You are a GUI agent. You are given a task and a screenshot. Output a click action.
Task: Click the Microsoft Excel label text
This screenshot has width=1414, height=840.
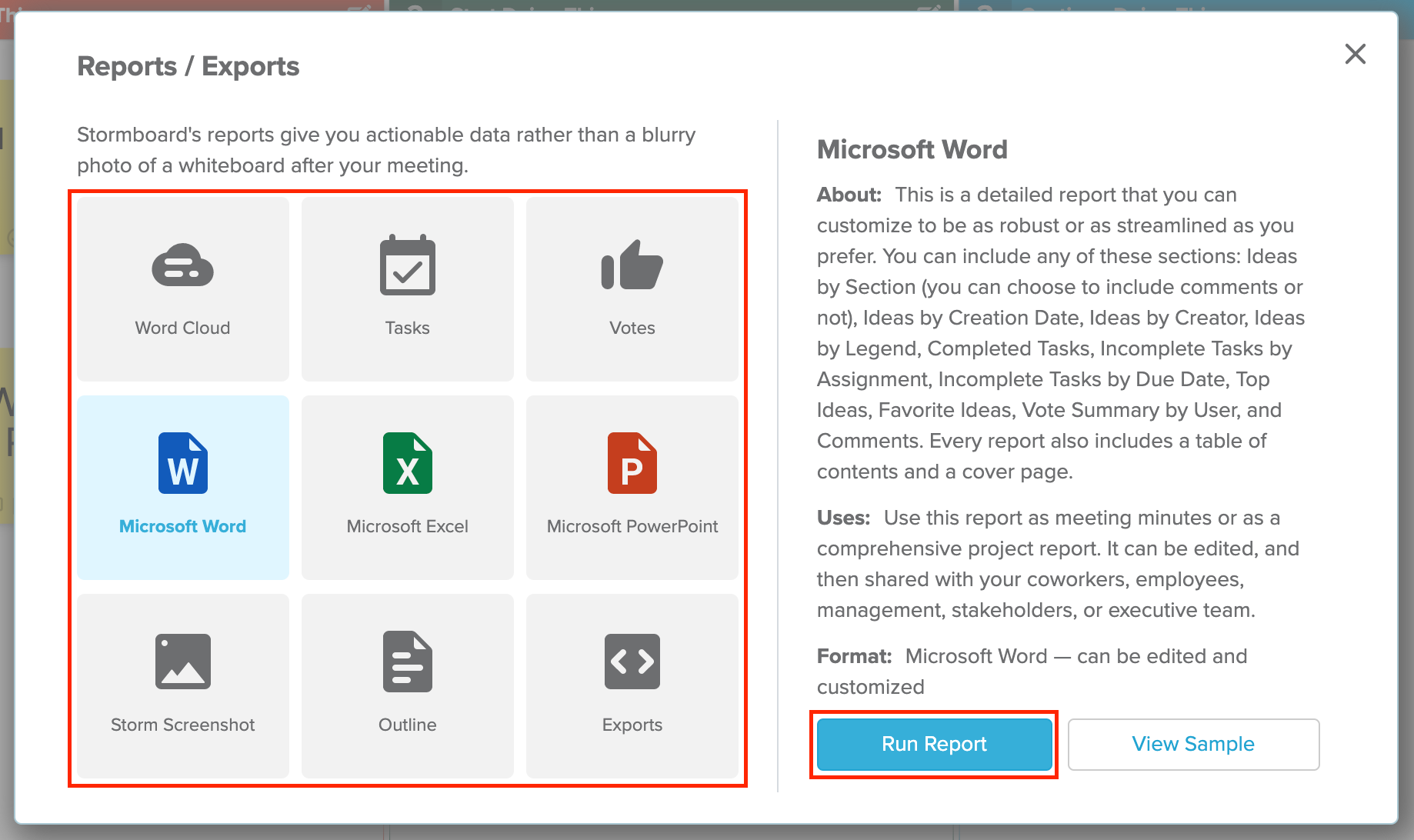408,526
